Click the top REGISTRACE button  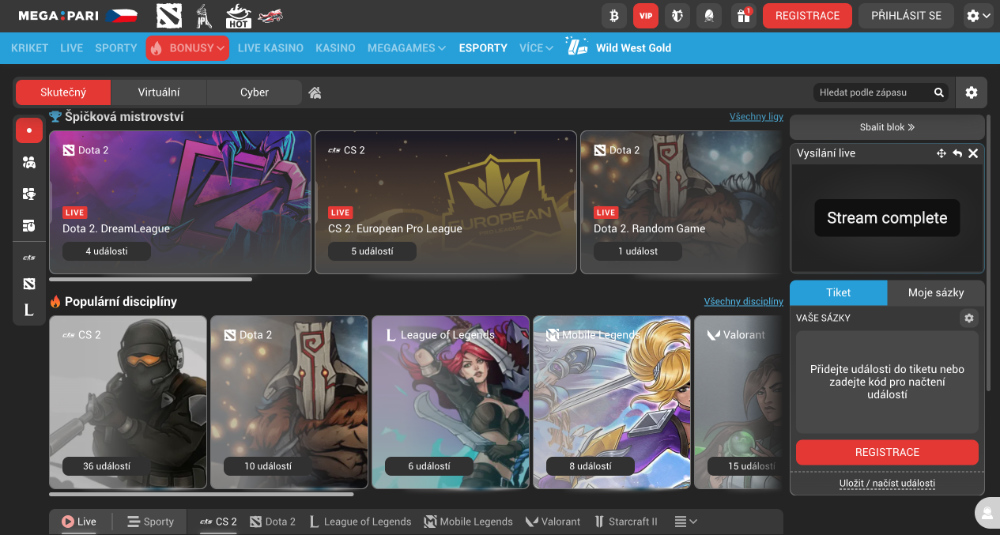click(x=807, y=16)
